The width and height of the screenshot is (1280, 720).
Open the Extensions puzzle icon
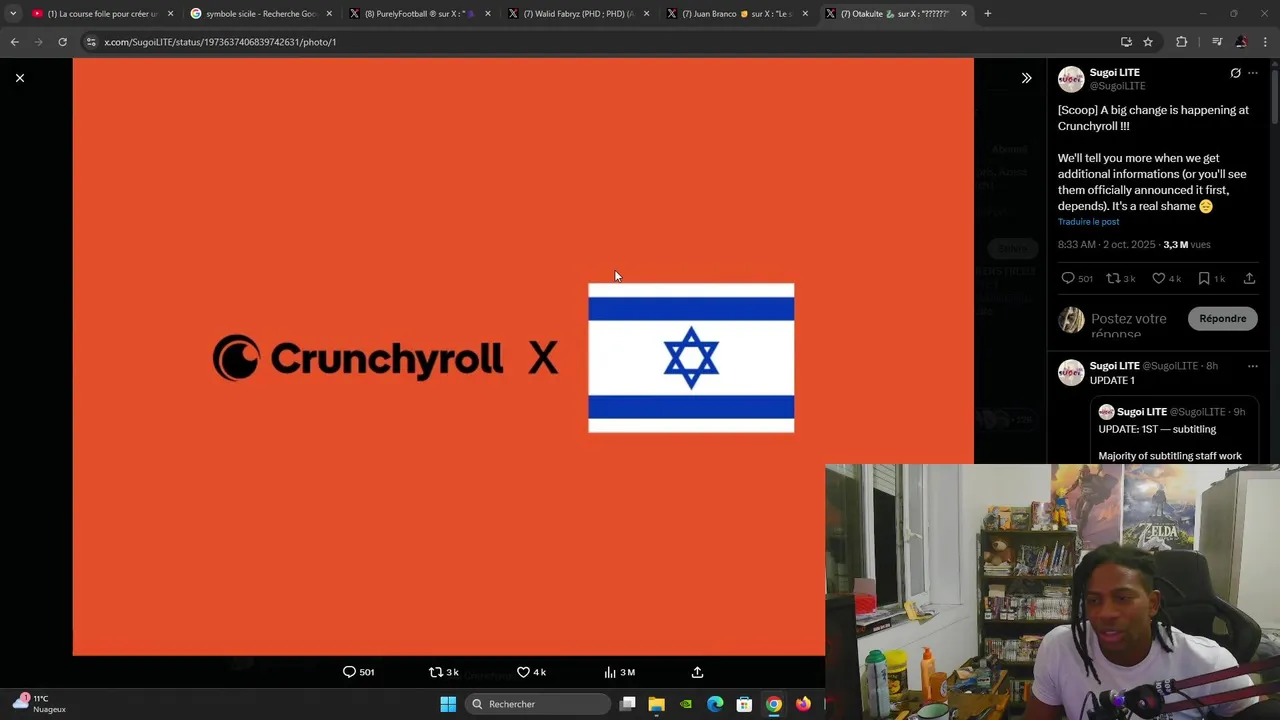[1182, 42]
